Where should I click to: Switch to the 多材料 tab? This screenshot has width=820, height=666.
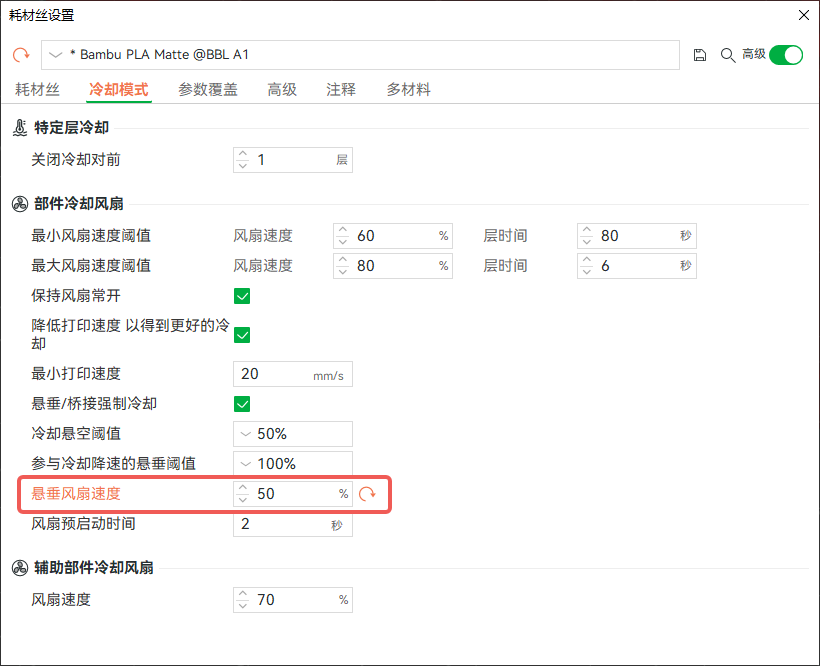point(408,89)
